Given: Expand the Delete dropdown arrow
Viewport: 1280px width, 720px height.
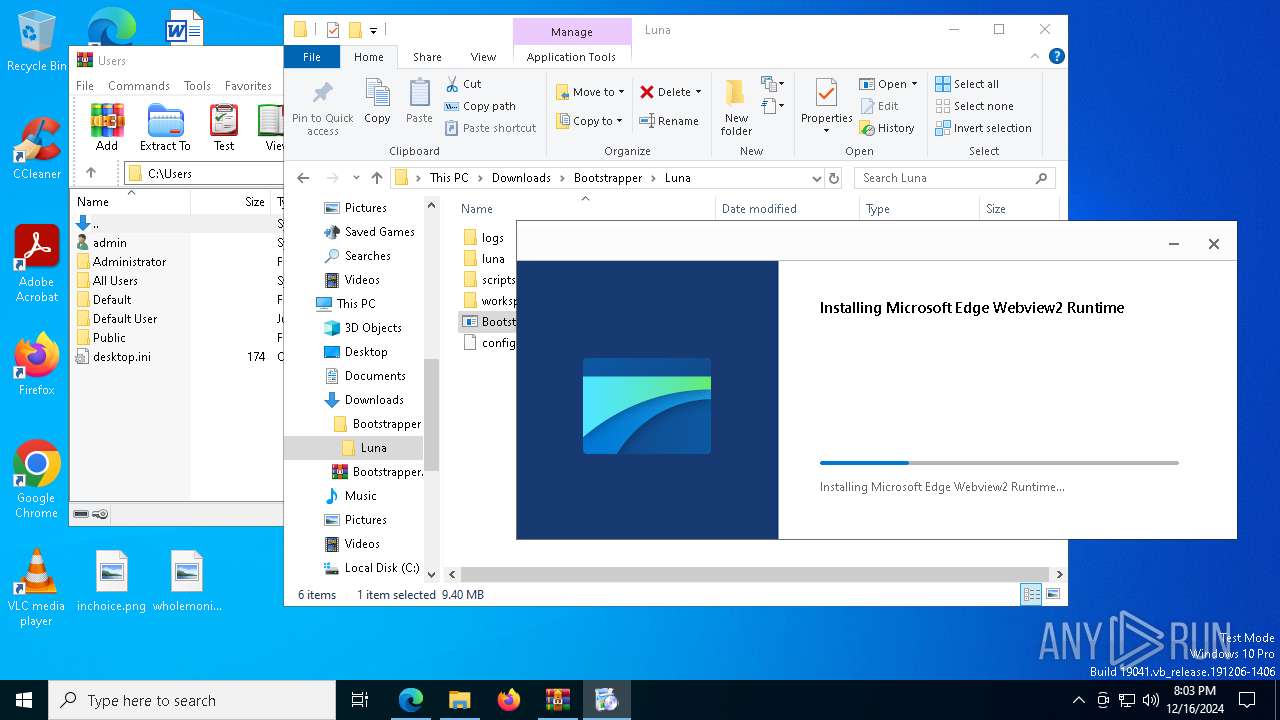Looking at the screenshot, I should (x=698, y=92).
